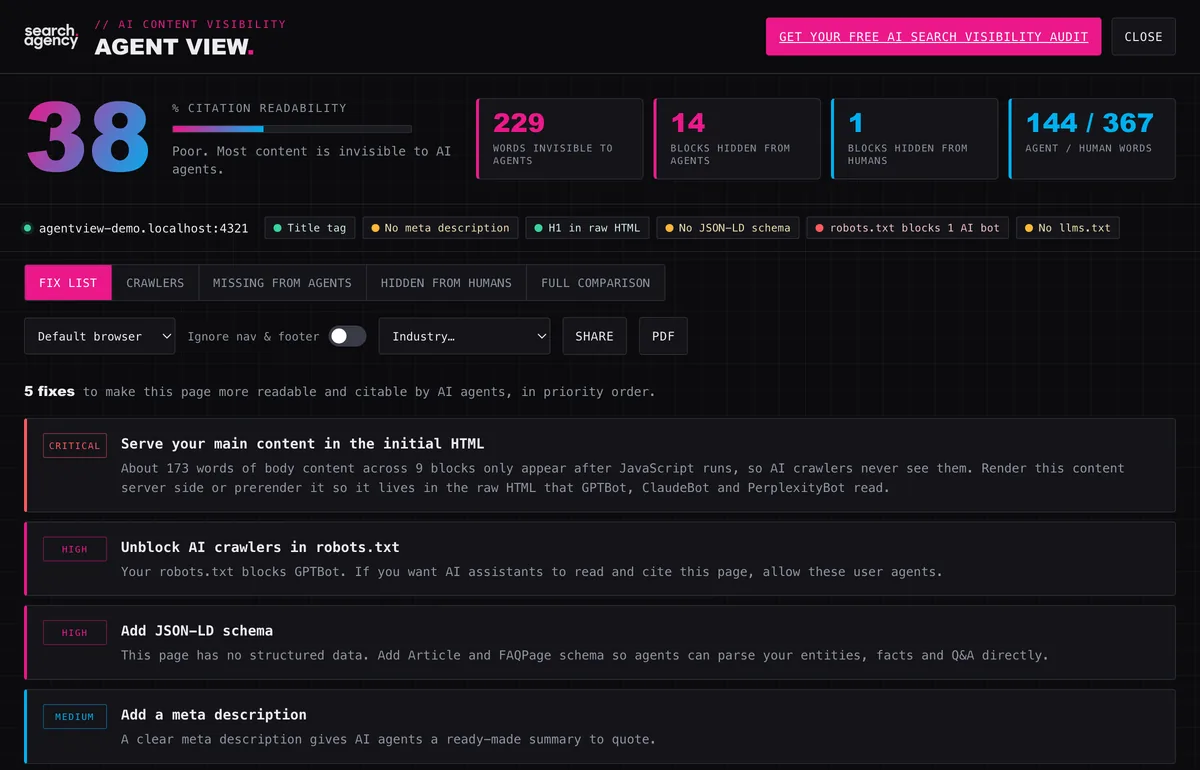Viewport: 1200px width, 770px height.
Task: Click the Add a meta description heading
Action: click(x=214, y=714)
